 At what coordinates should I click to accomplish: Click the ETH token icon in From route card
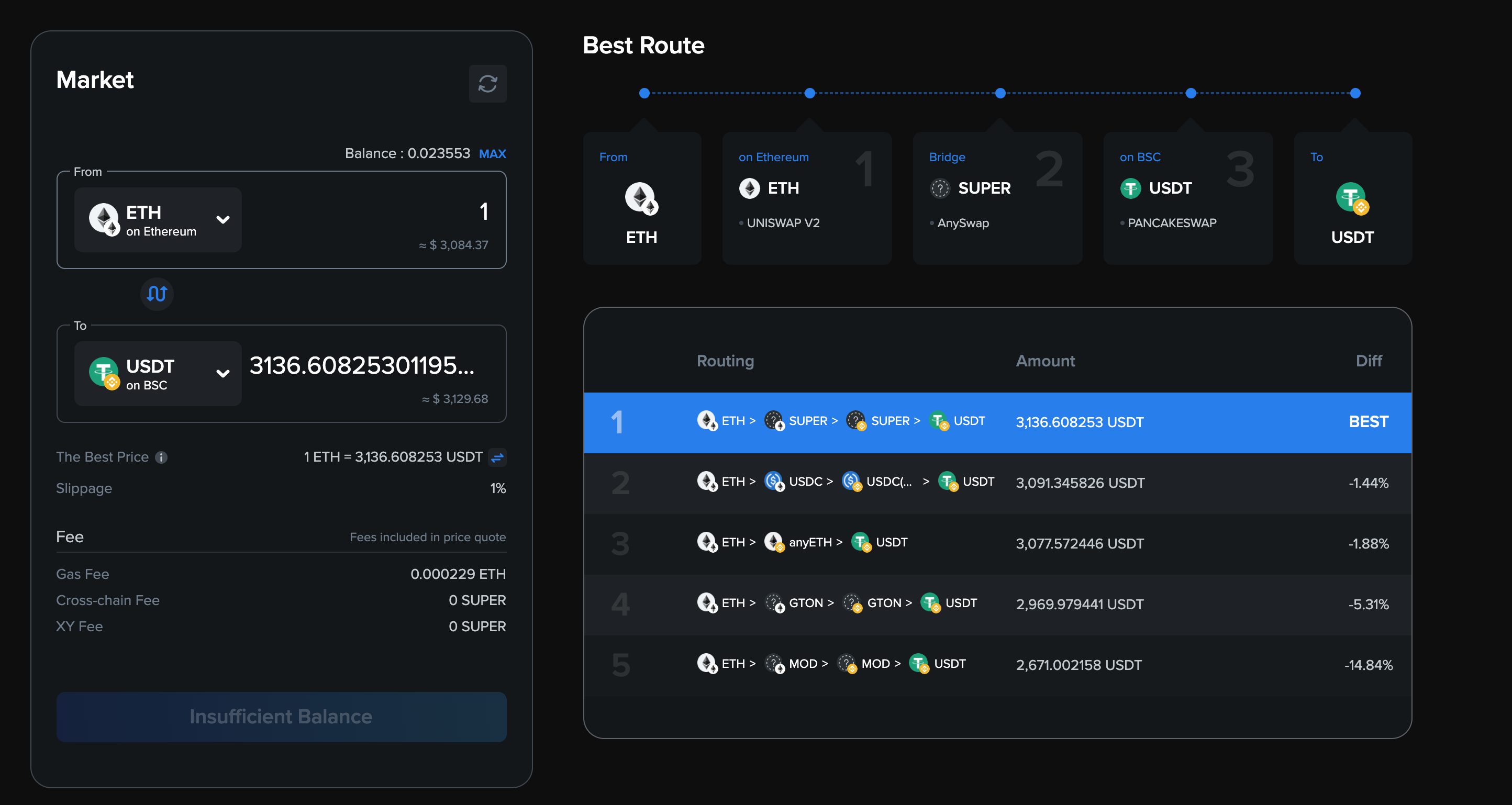(x=641, y=197)
